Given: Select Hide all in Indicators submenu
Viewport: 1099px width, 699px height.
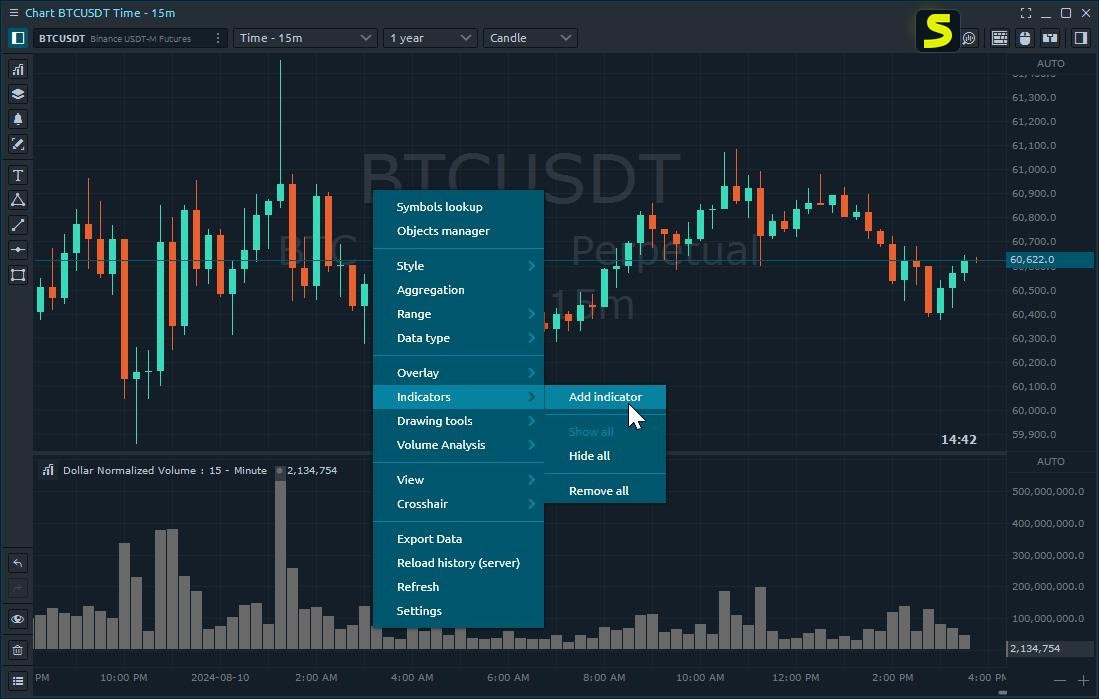Looking at the screenshot, I should pos(606,456).
